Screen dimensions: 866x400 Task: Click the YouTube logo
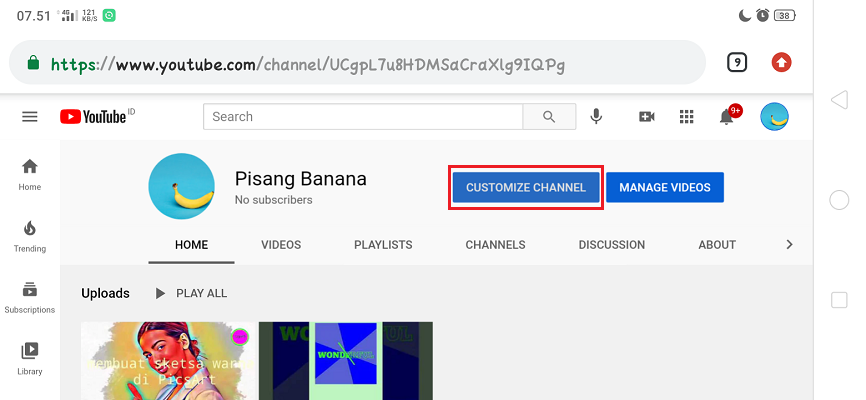click(93, 117)
